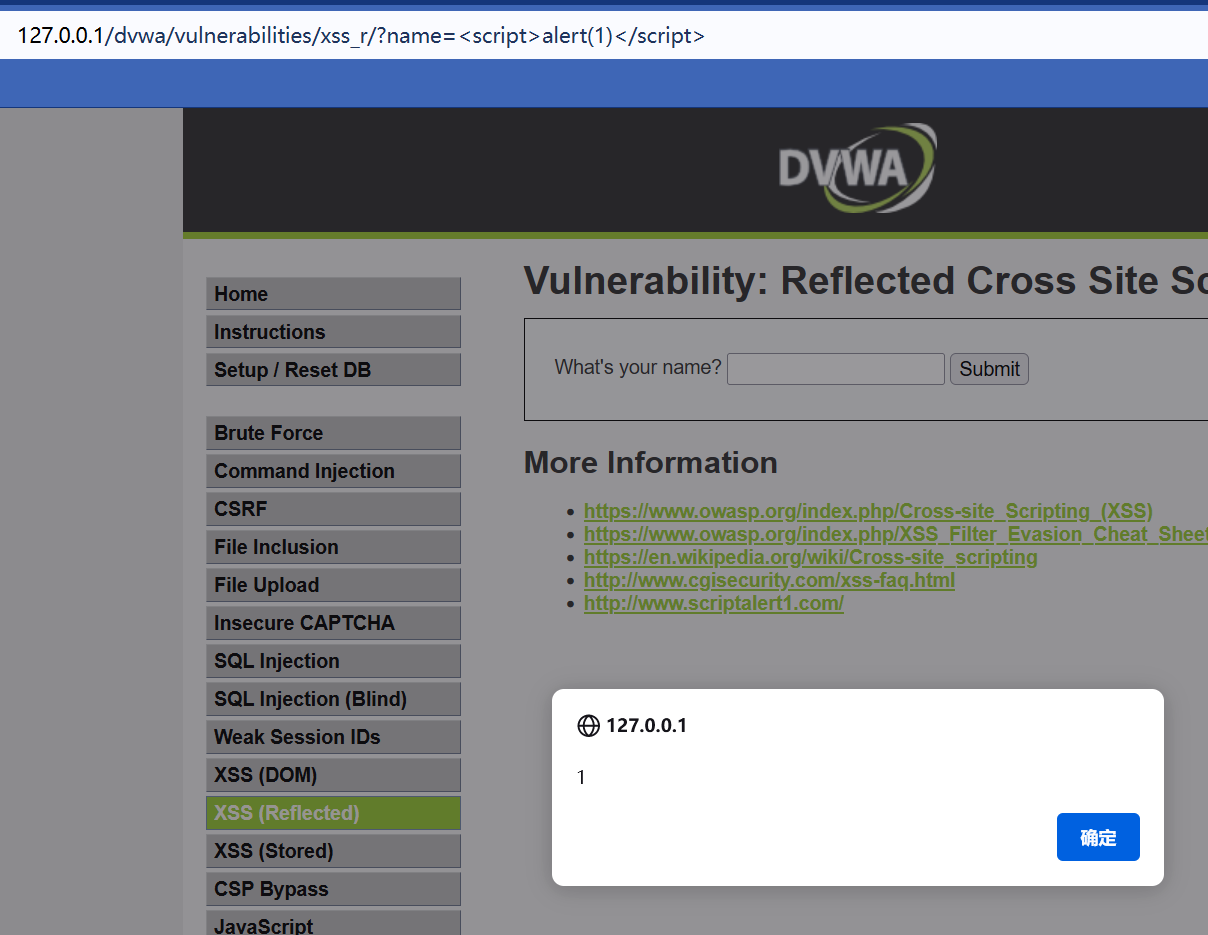Click the Submit button
1208x935 pixels.
(989, 369)
